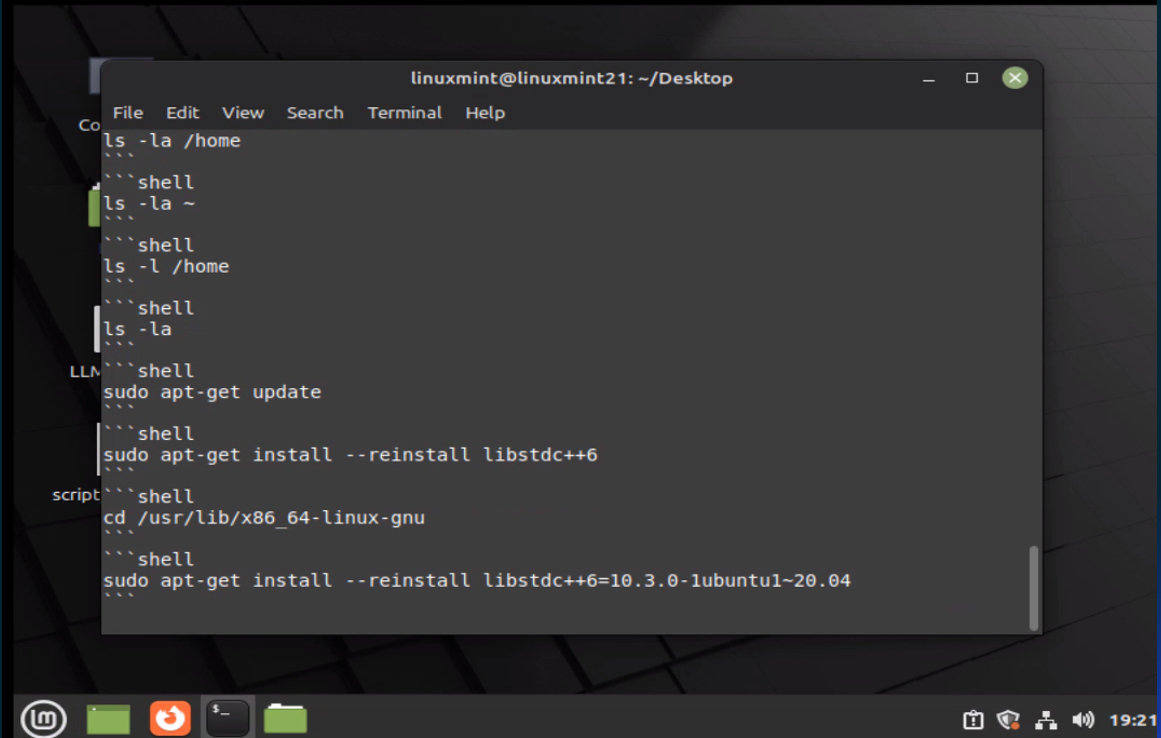Open the File menu in terminal
Screen dimensions: 1161x738
point(127,113)
